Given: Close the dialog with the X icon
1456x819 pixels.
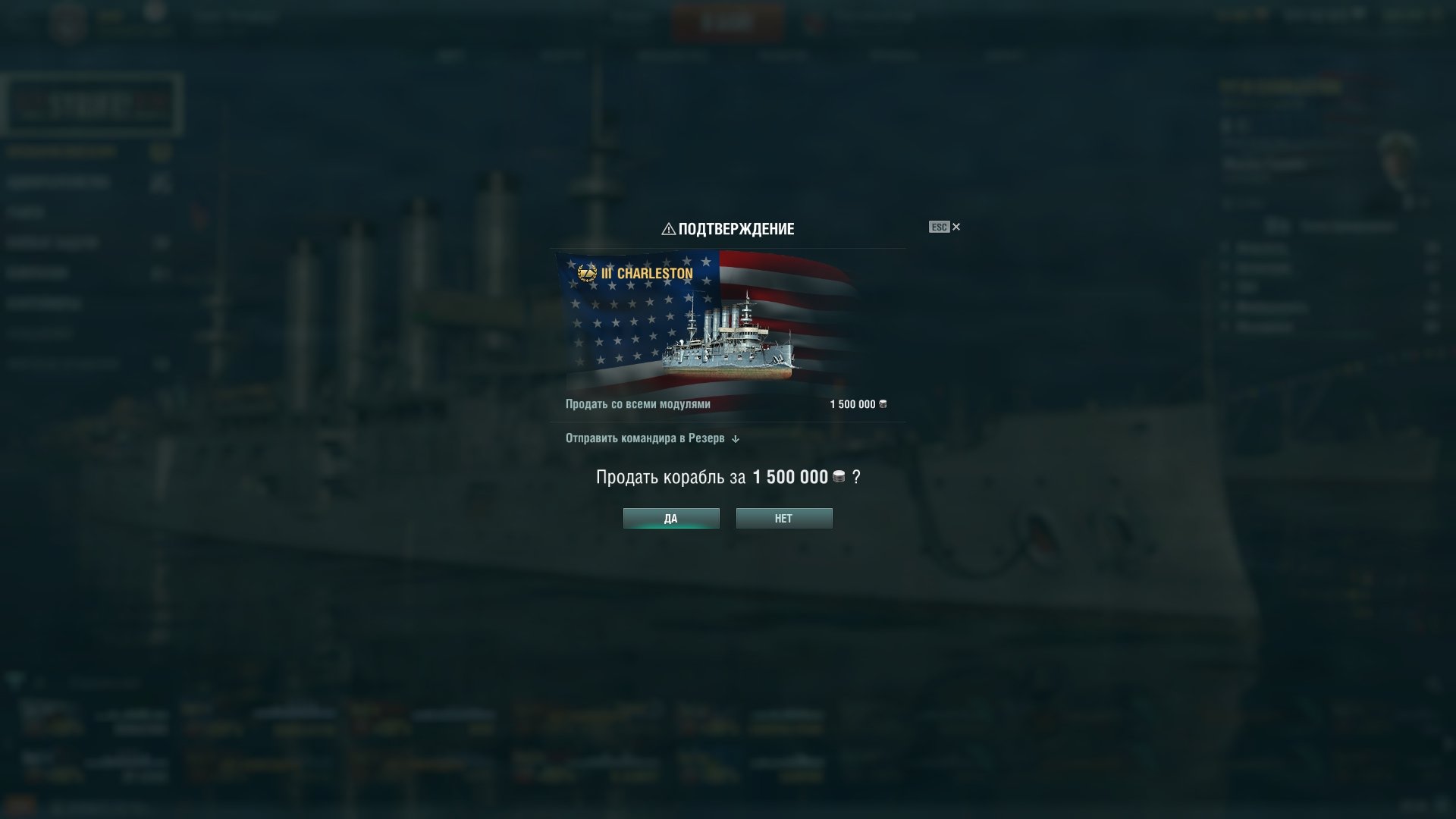Looking at the screenshot, I should pos(956,227).
